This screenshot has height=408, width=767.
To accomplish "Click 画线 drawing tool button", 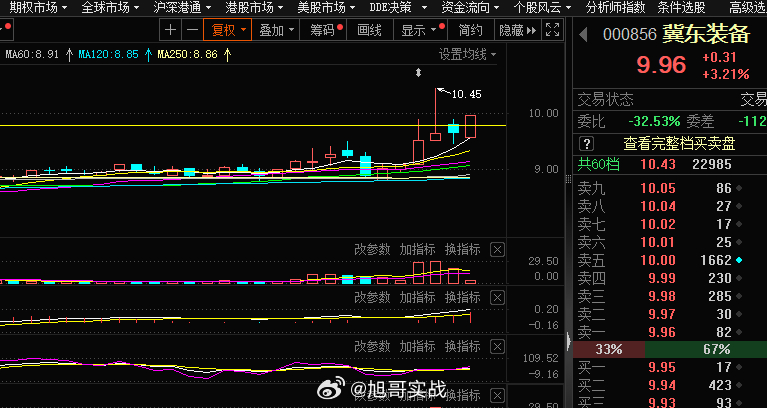I will 369,30.
